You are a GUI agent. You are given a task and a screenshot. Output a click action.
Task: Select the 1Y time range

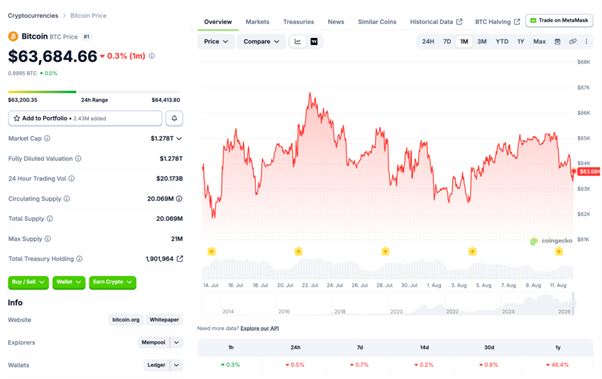[x=521, y=41]
